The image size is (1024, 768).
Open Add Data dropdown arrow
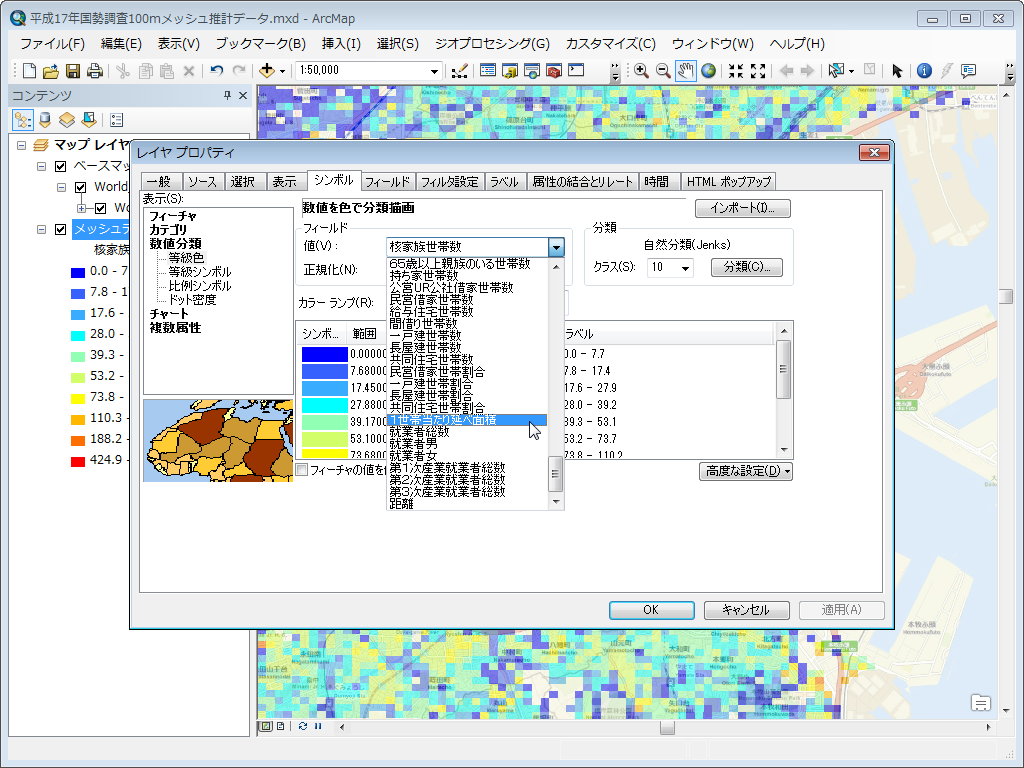(282, 71)
